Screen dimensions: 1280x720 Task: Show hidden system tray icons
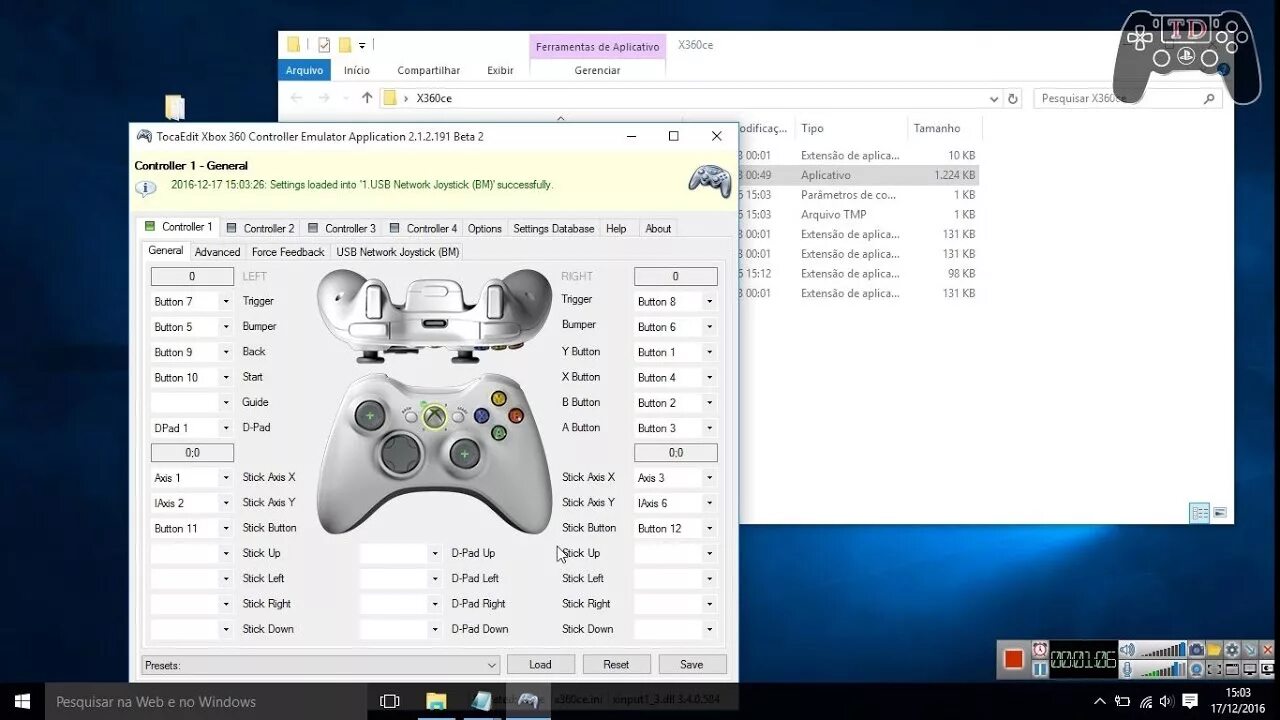pos(1100,701)
